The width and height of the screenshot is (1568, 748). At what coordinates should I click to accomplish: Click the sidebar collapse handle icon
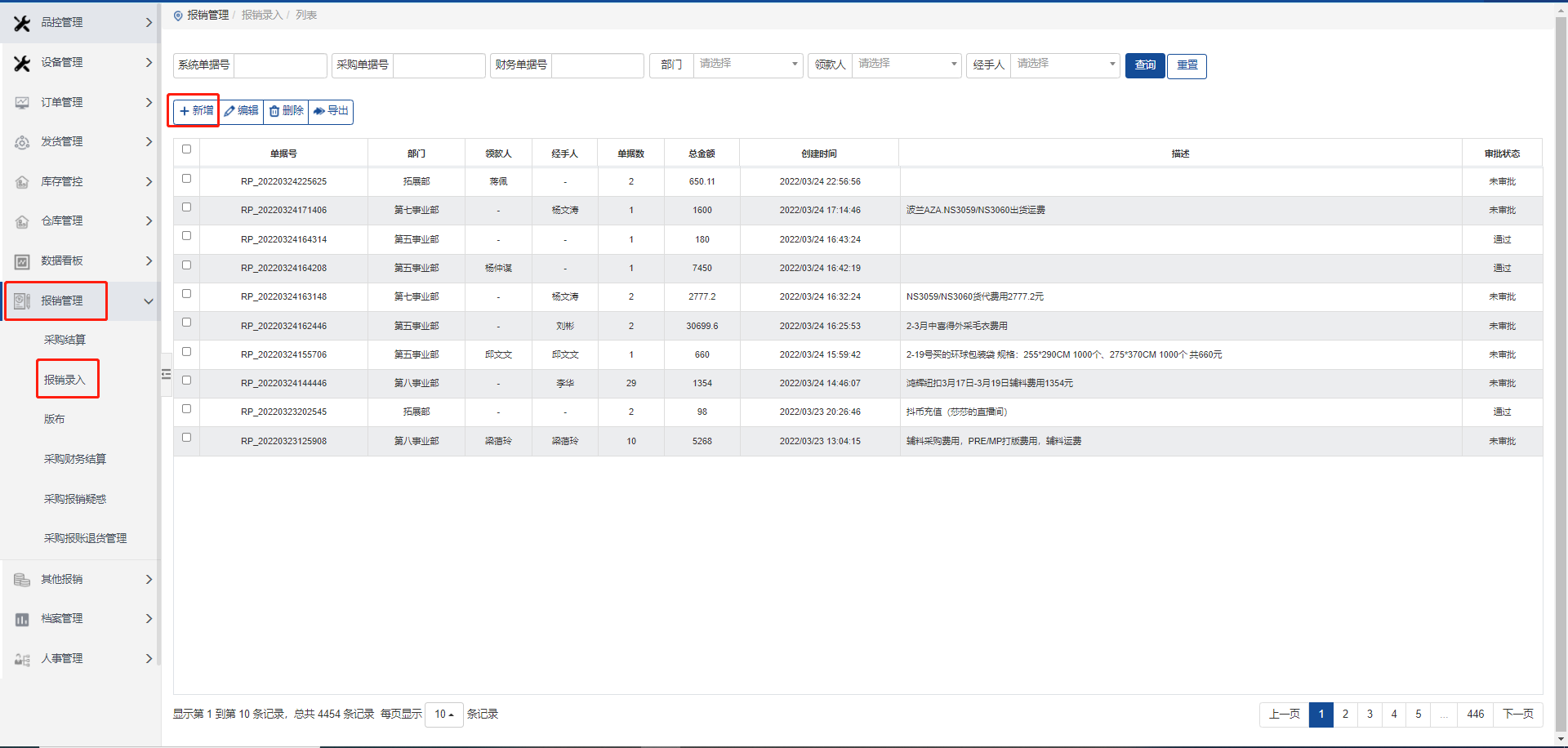166,374
